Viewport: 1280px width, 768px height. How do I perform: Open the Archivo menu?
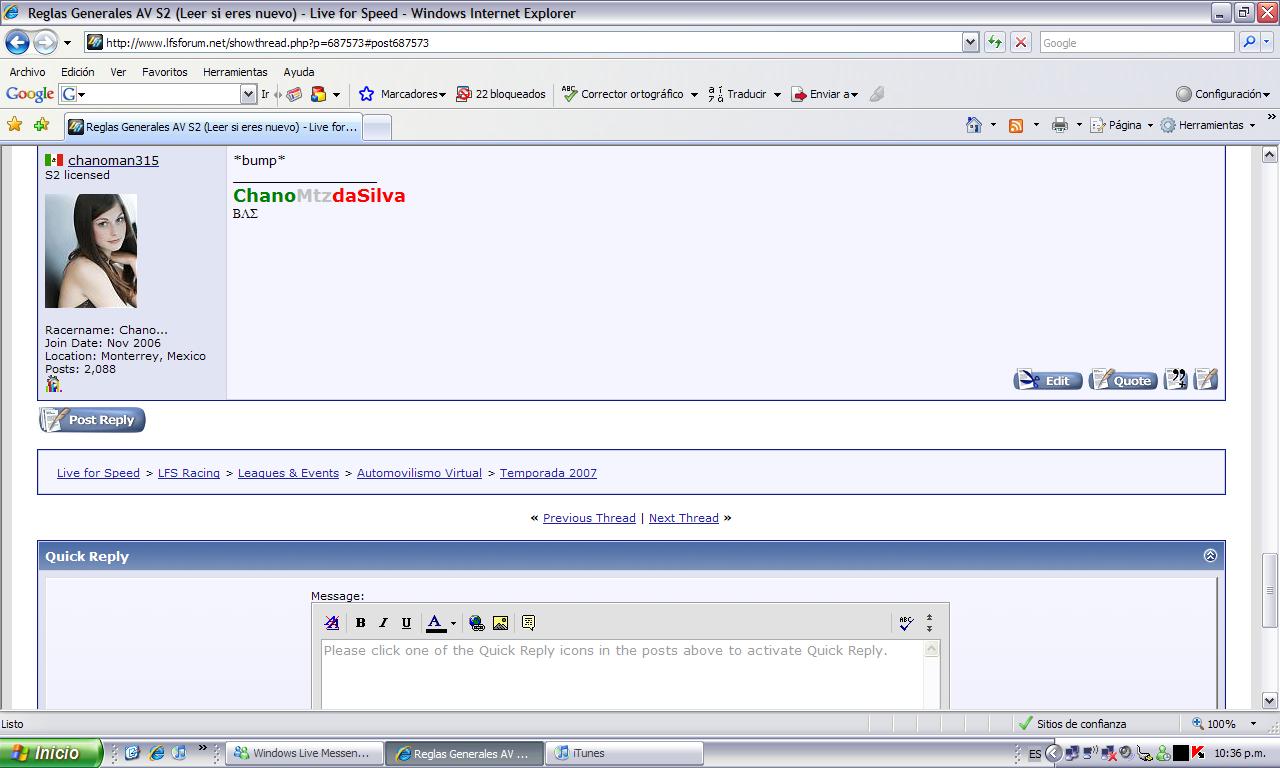click(x=27, y=72)
